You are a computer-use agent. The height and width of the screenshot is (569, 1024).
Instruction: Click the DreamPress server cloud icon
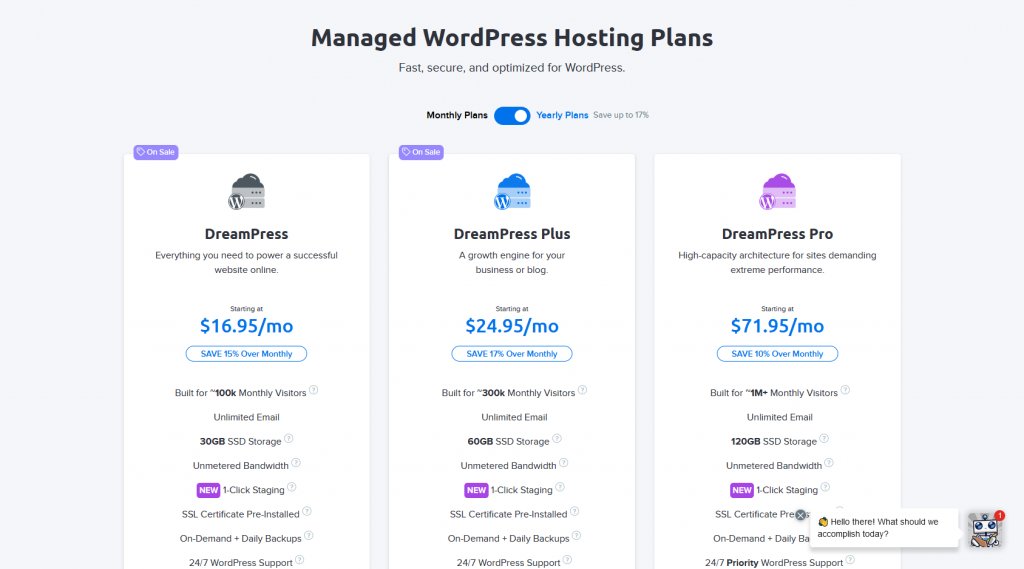pyautogui.click(x=246, y=192)
